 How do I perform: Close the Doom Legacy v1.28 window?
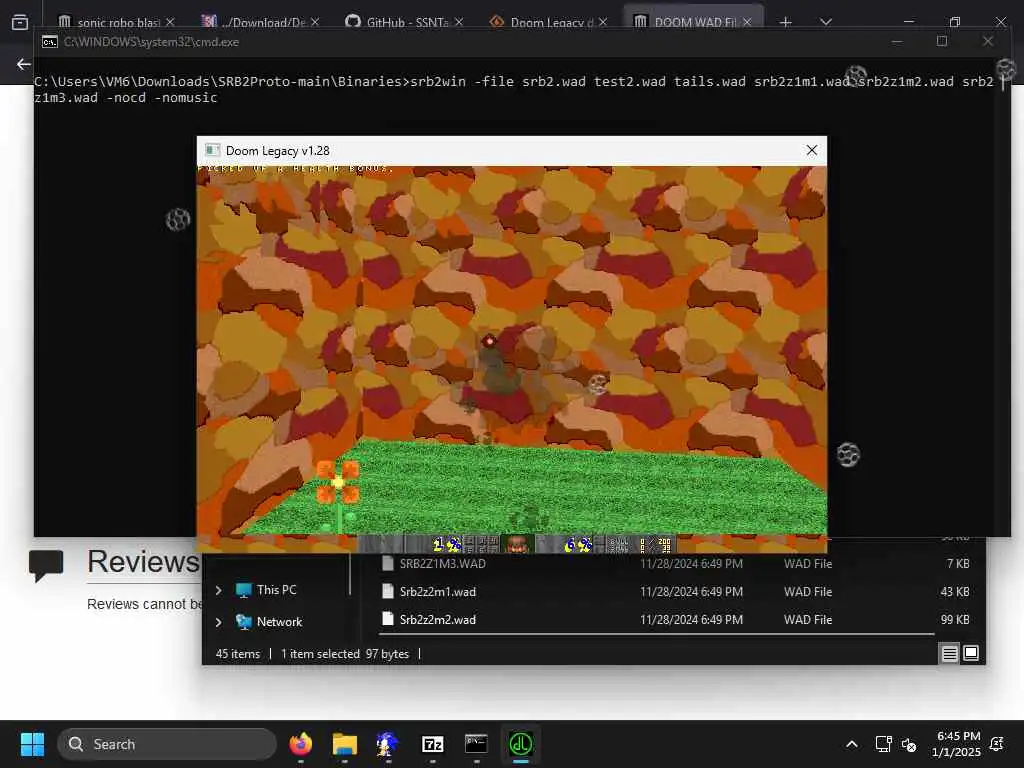coord(812,150)
